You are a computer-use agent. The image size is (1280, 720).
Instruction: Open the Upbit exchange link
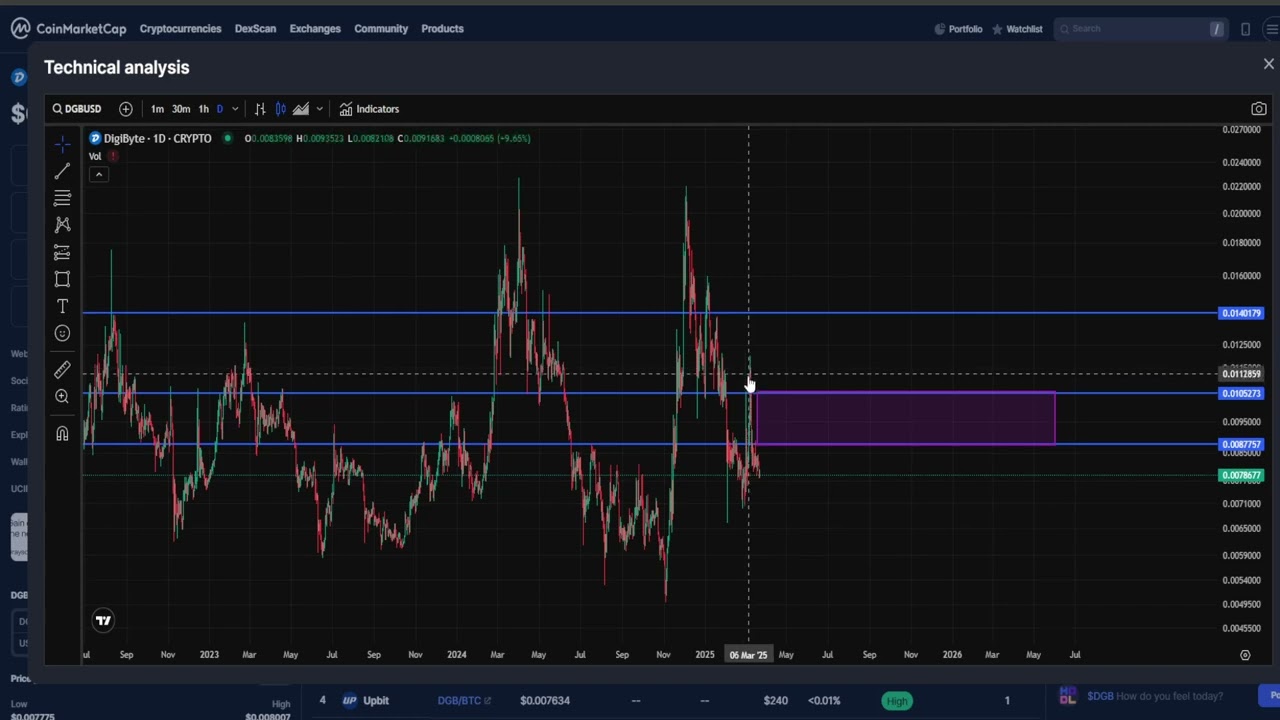coord(376,700)
